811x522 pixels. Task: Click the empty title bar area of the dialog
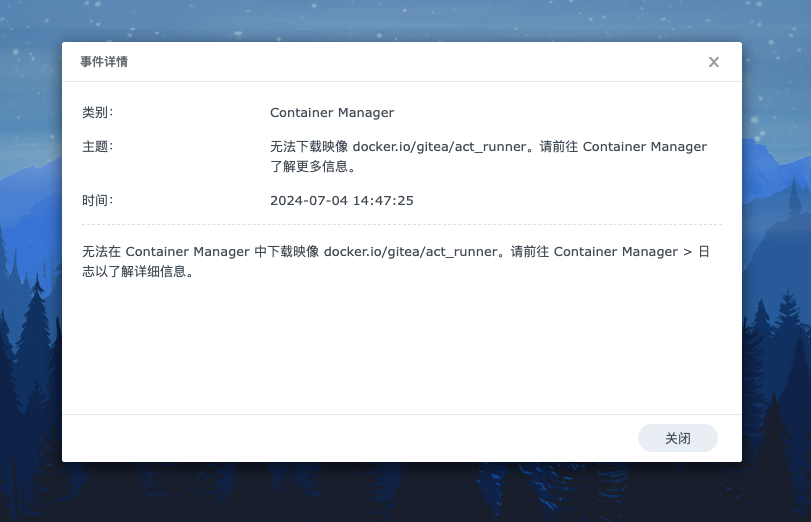pyautogui.click(x=400, y=62)
